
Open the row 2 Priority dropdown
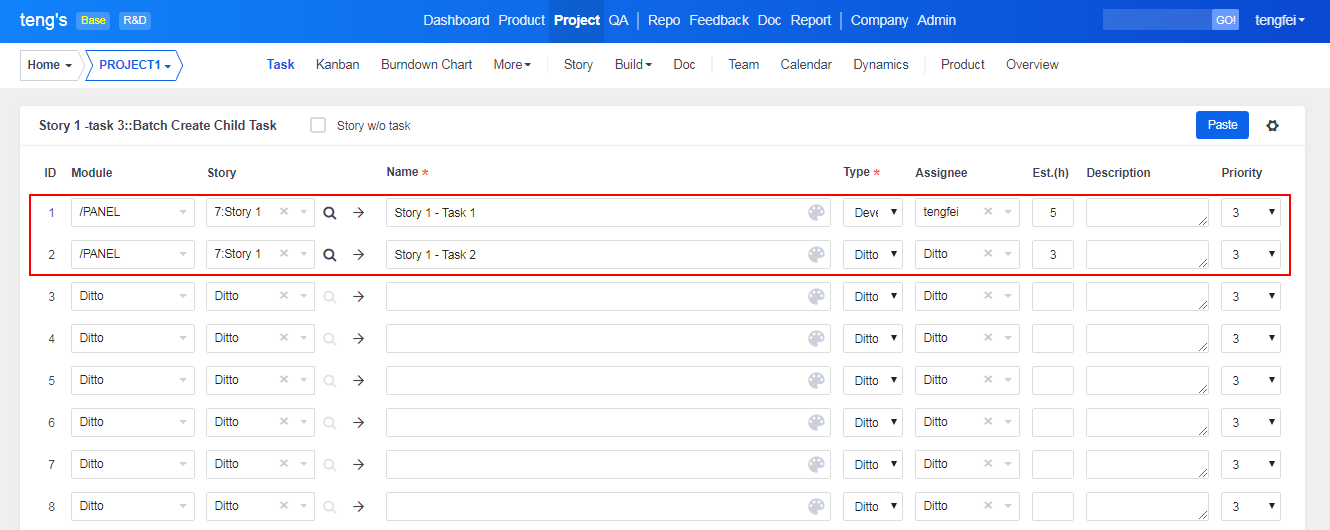[x=1250, y=255]
